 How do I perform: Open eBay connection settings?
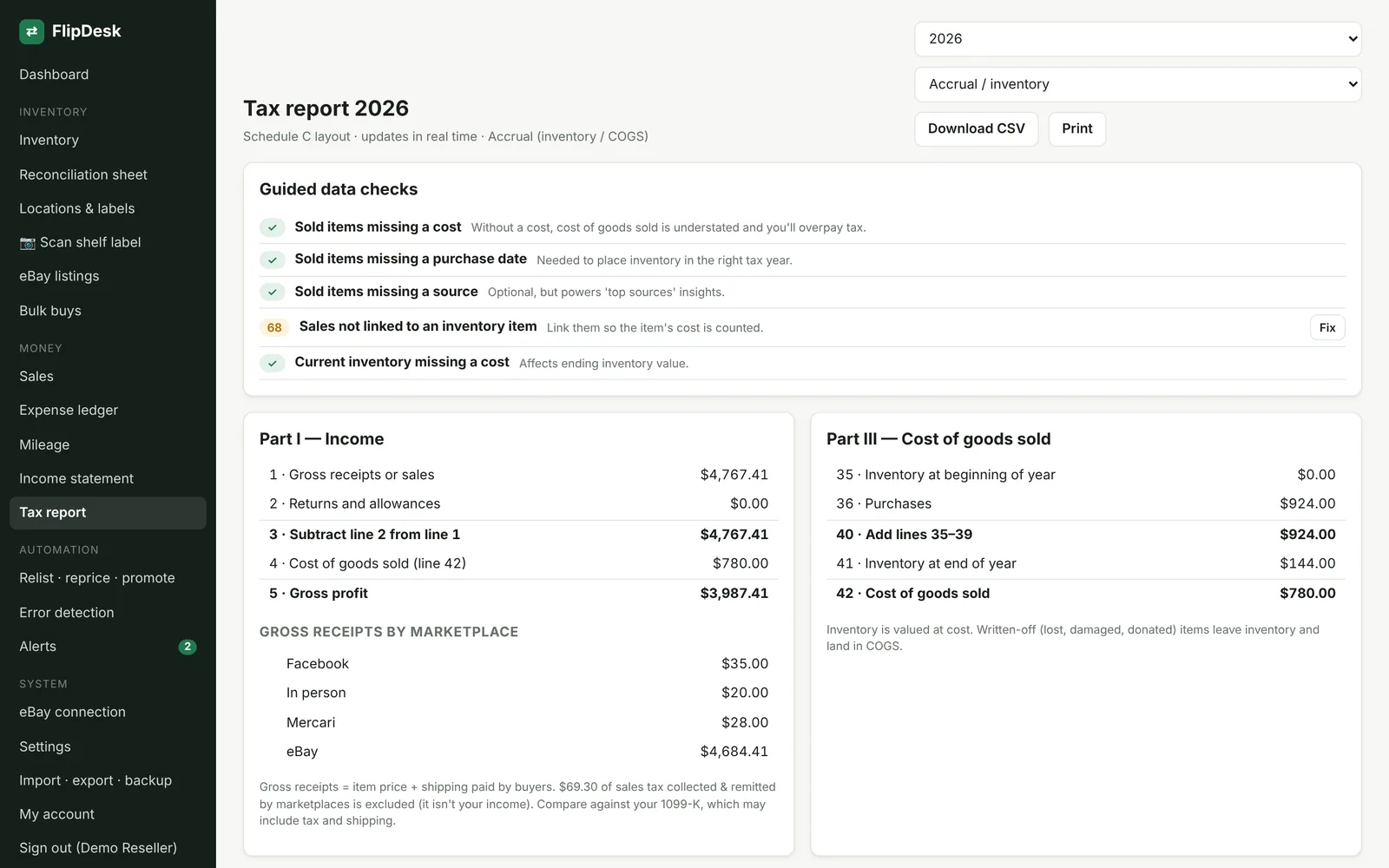(x=108, y=712)
